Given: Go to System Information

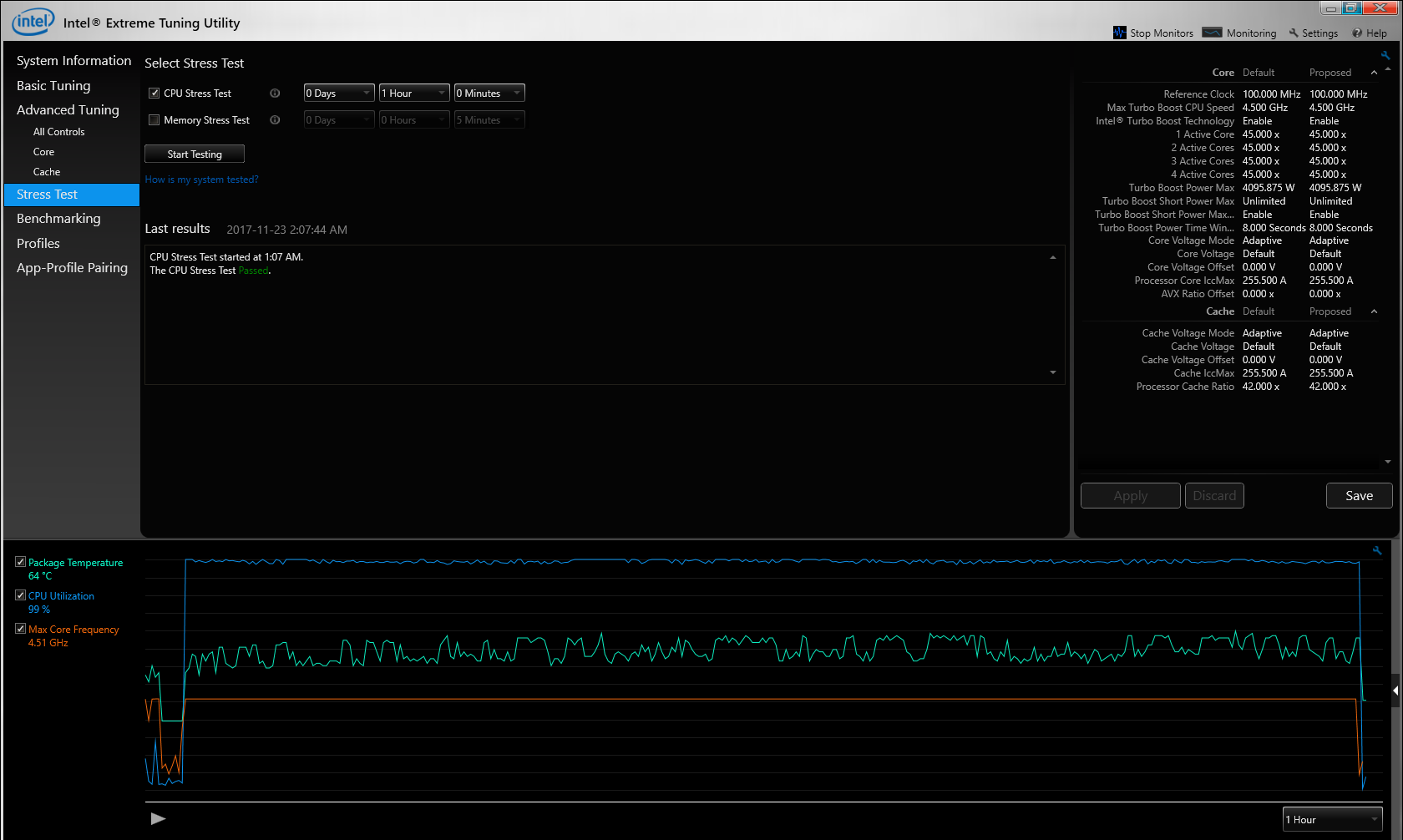Looking at the screenshot, I should click(73, 61).
